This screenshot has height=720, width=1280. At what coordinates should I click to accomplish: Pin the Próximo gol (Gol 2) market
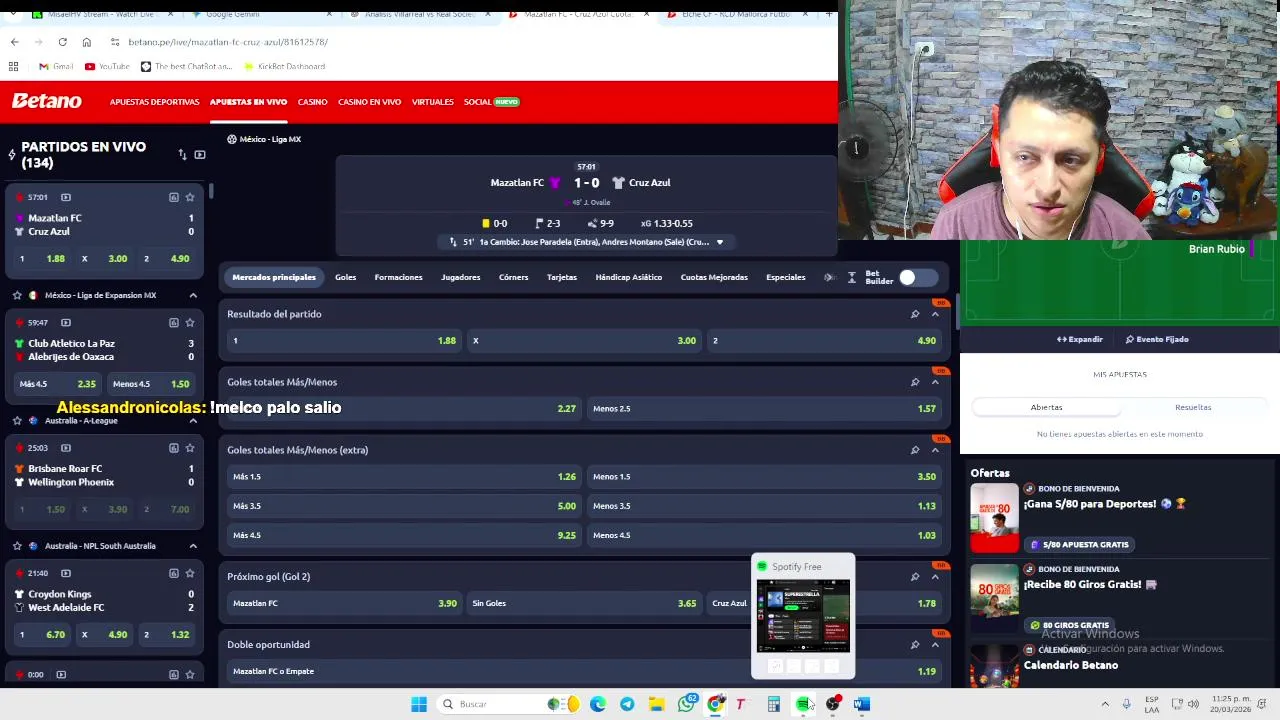[914, 577]
